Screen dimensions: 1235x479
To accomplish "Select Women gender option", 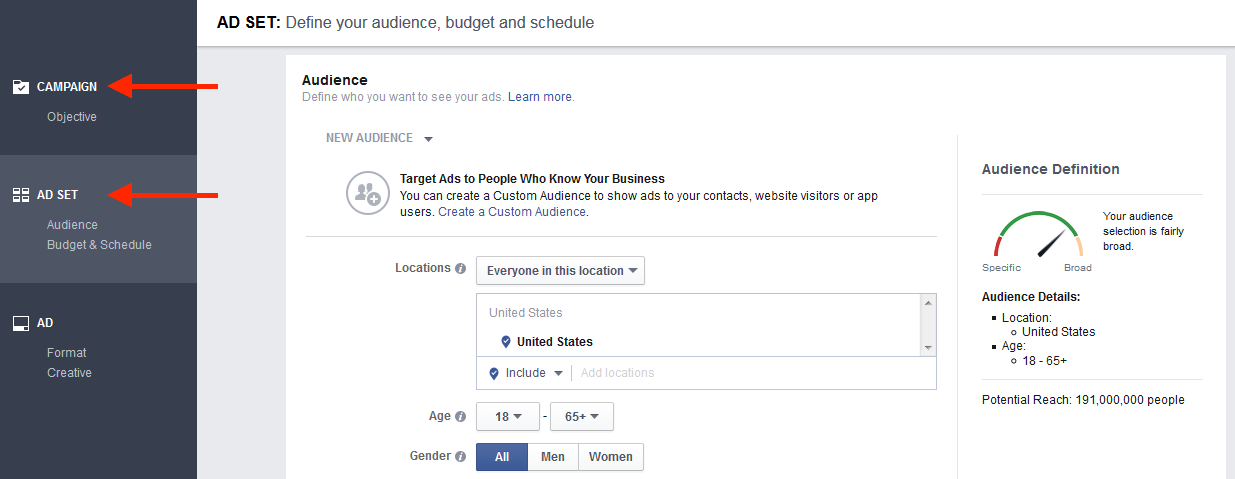I will 610,457.
